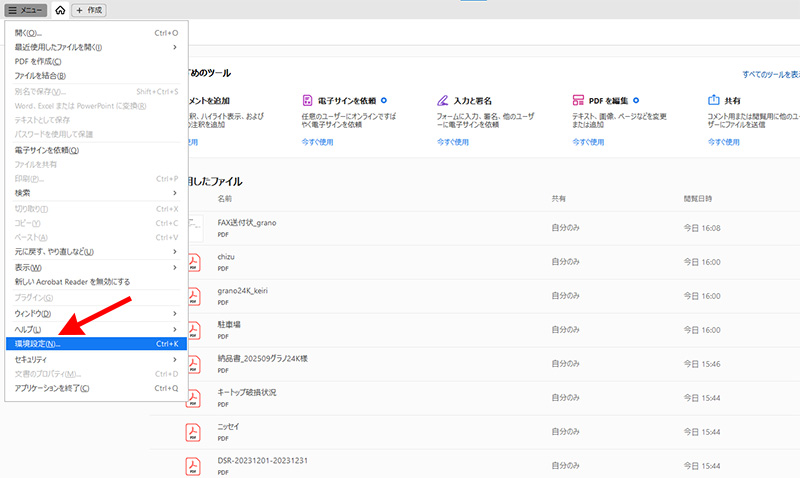
Task: Click 今すぐ使用 under PDF を編集
Action: [588, 142]
